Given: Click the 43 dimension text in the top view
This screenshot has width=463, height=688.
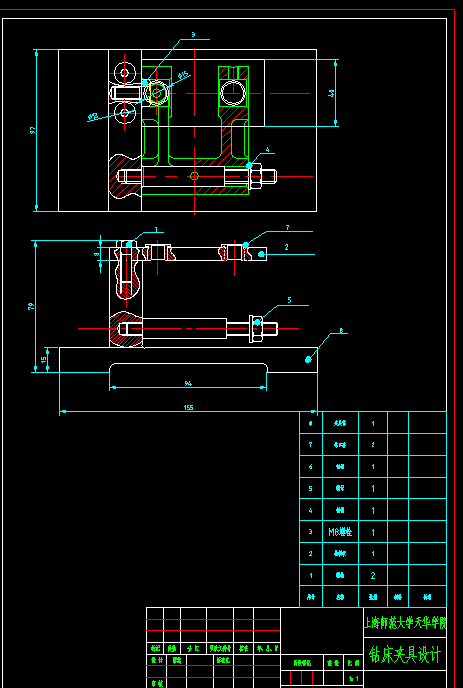Looking at the screenshot, I should coord(331,93).
